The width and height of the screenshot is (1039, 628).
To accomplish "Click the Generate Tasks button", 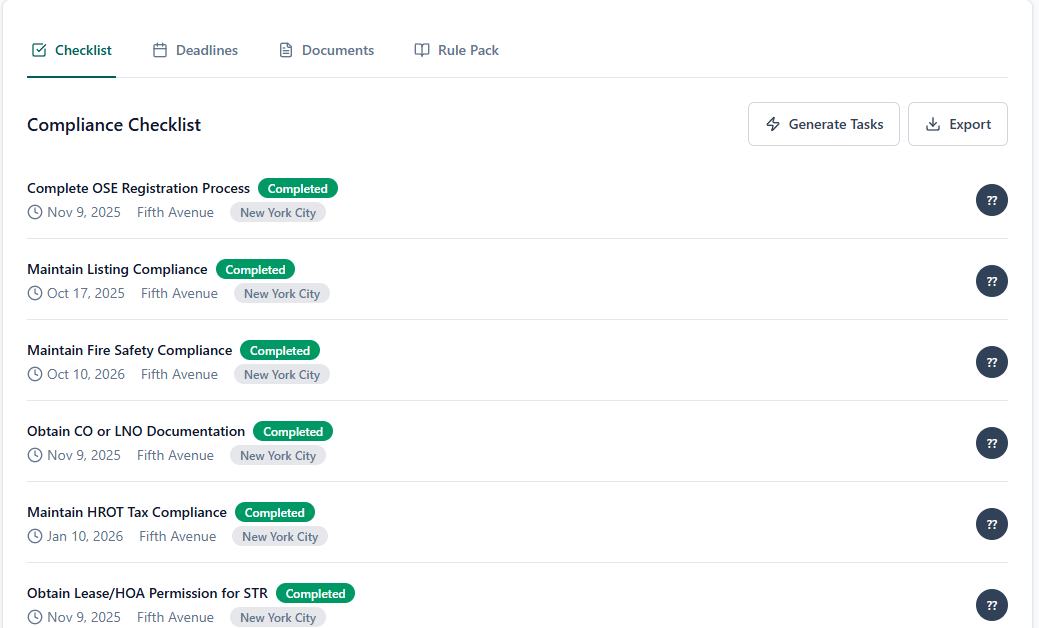I will tap(823, 123).
